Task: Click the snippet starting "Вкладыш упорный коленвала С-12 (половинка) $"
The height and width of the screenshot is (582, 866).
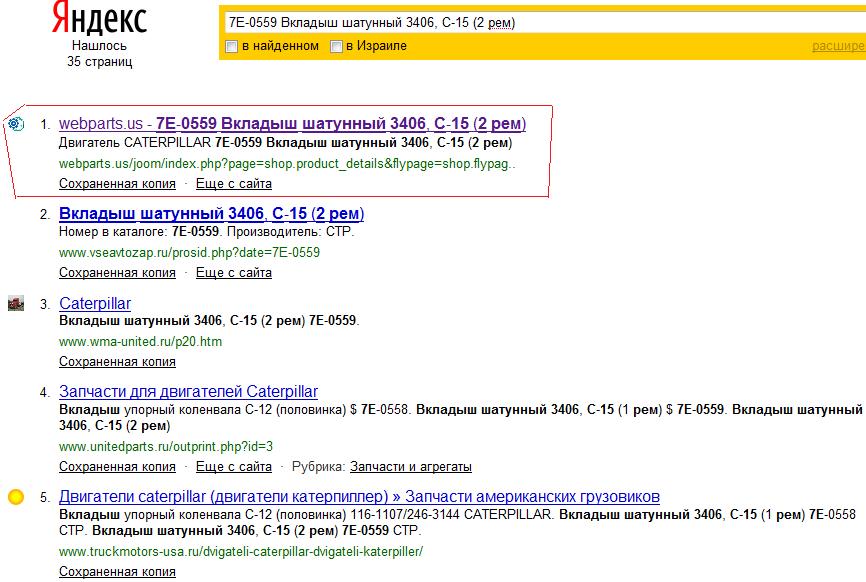Action: (x=461, y=417)
